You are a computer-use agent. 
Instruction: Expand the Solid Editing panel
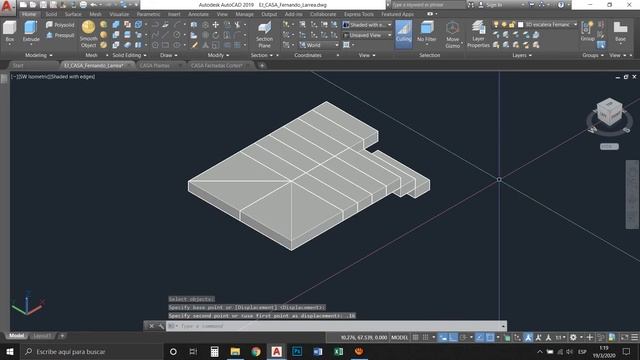(x=129, y=55)
